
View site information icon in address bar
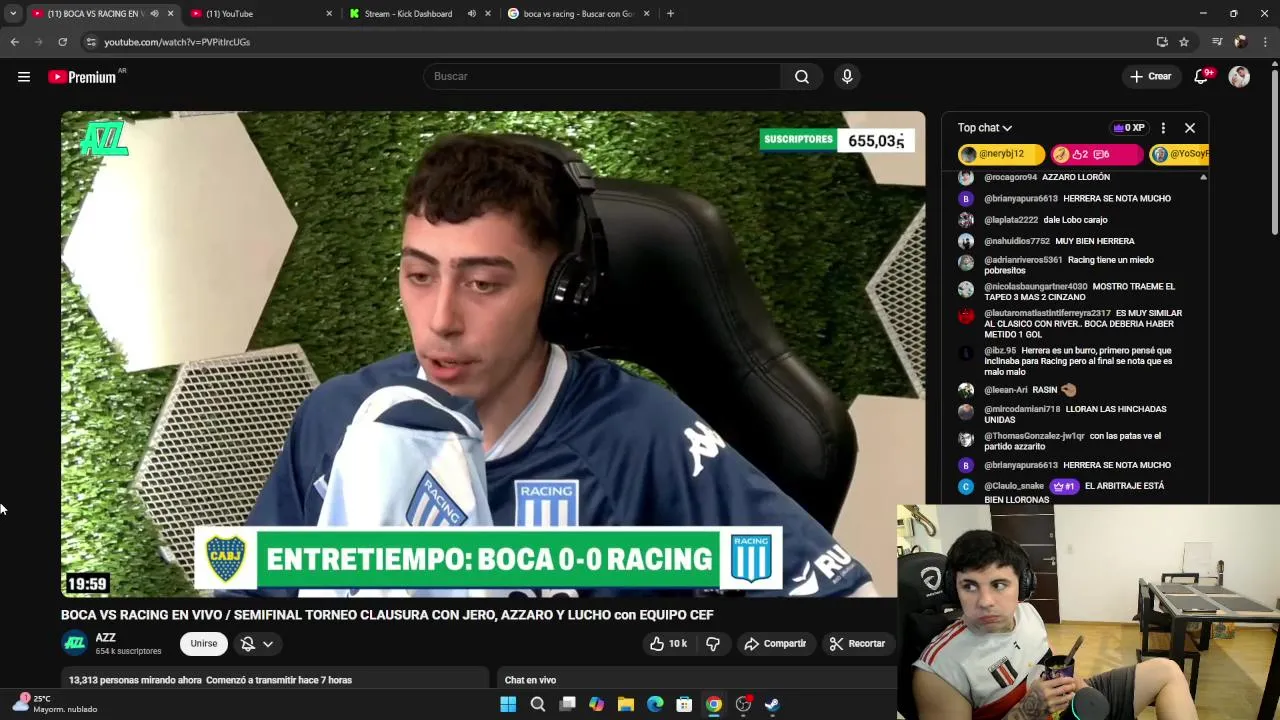pyautogui.click(x=91, y=42)
